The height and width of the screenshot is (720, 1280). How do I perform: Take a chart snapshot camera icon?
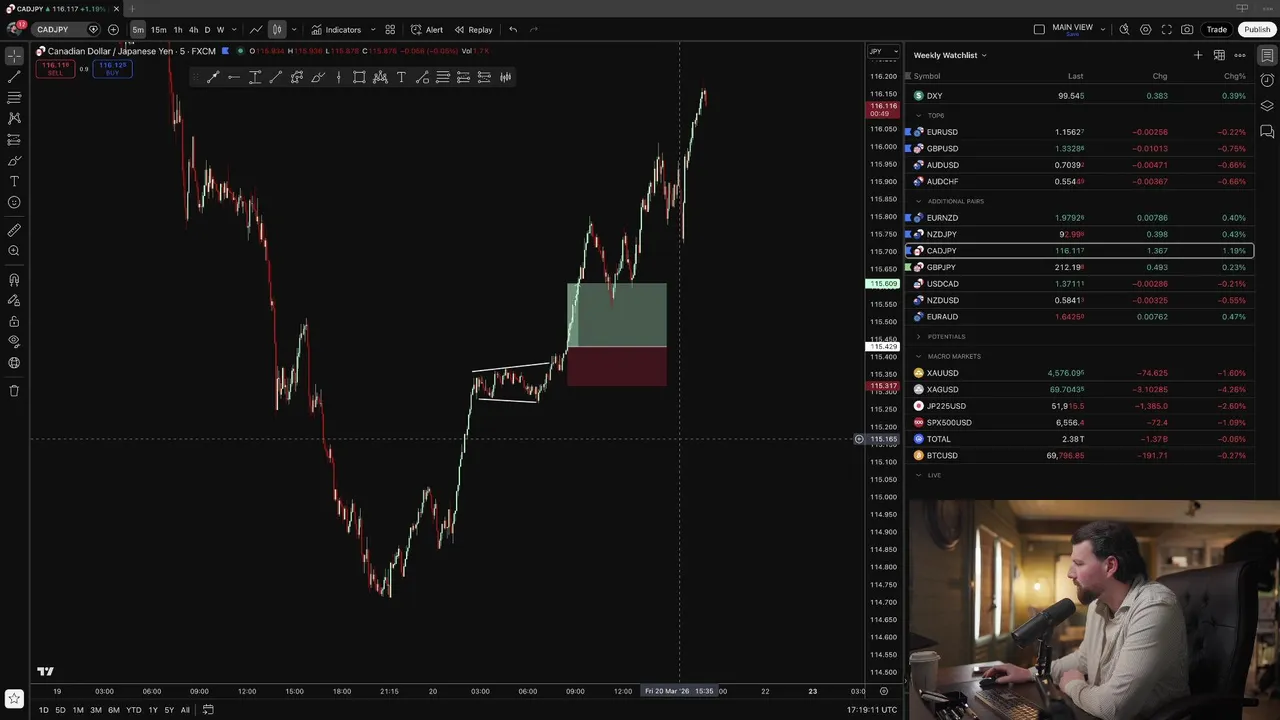[x=1187, y=30]
